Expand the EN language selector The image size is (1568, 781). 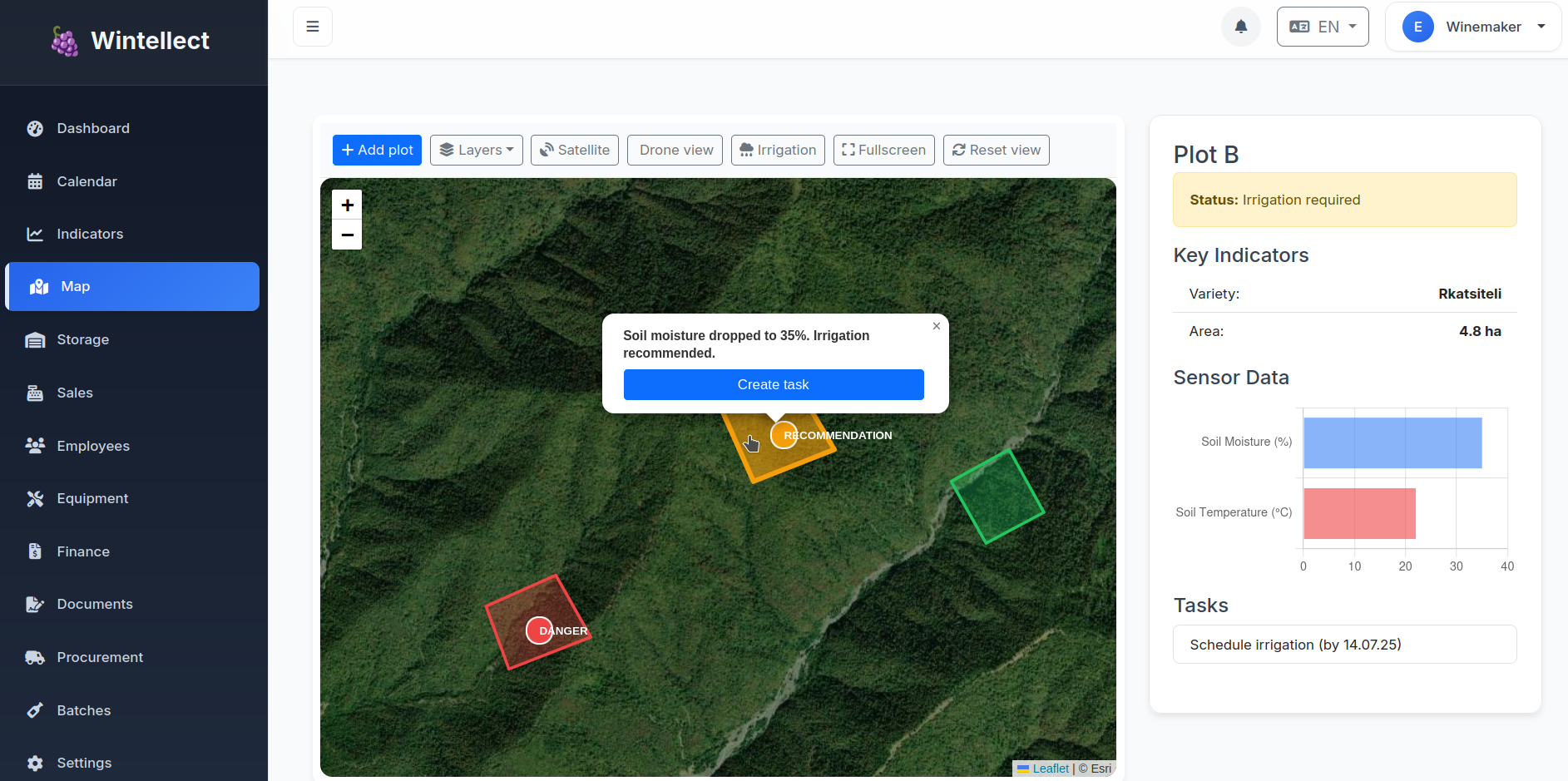(1322, 26)
